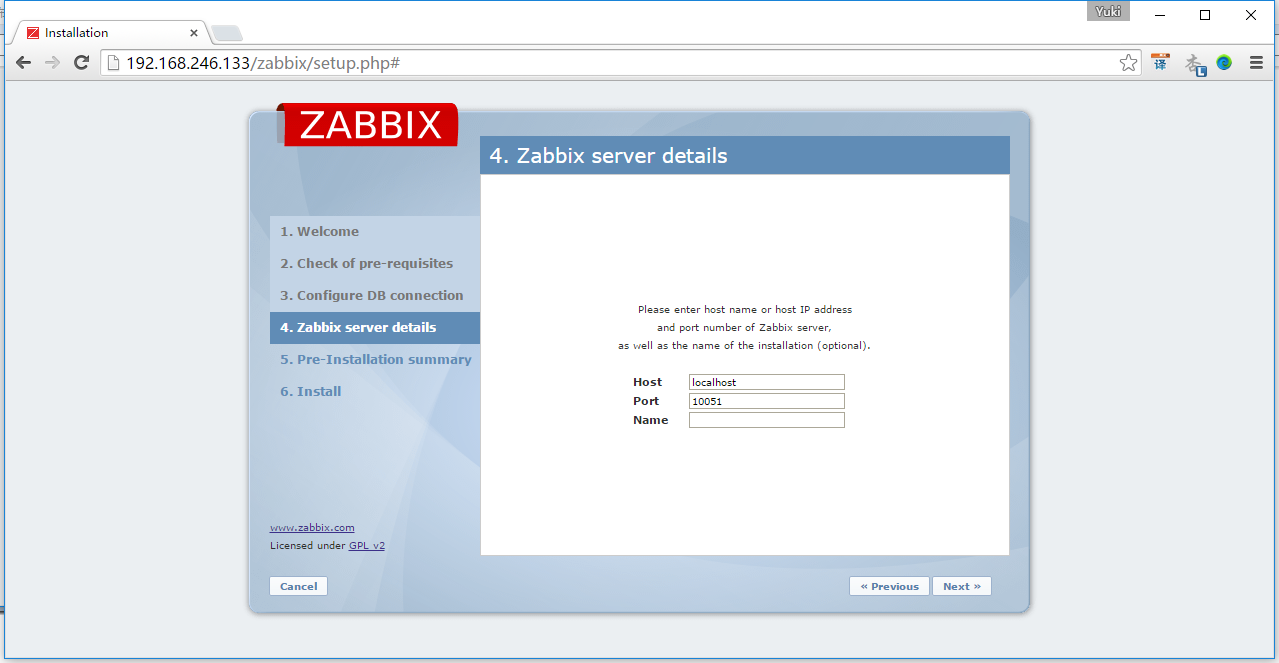The image size is (1279, 663).
Task: Go to step 1. Welcome
Action: click(375, 232)
